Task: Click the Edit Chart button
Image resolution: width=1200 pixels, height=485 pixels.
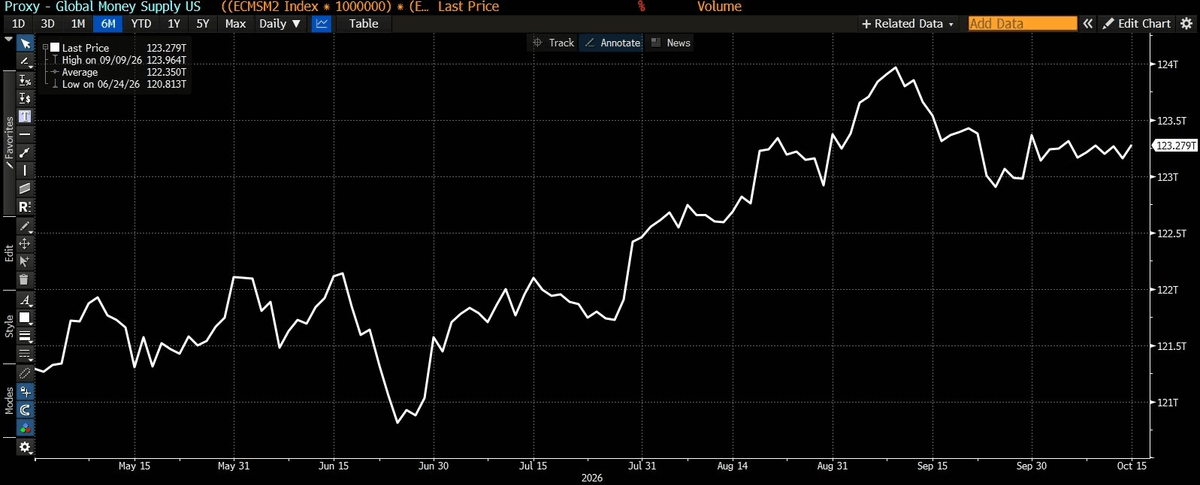Action: 1136,23
